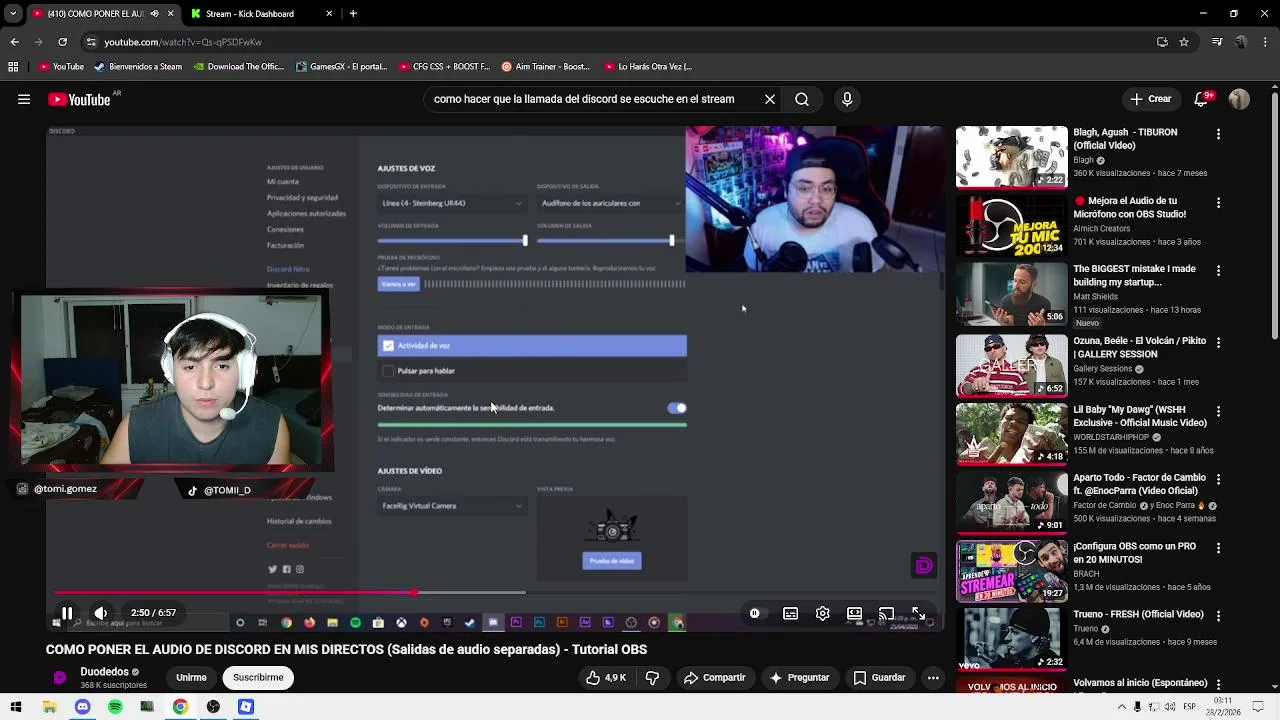Click the Chrome address bar URL

click(183, 42)
